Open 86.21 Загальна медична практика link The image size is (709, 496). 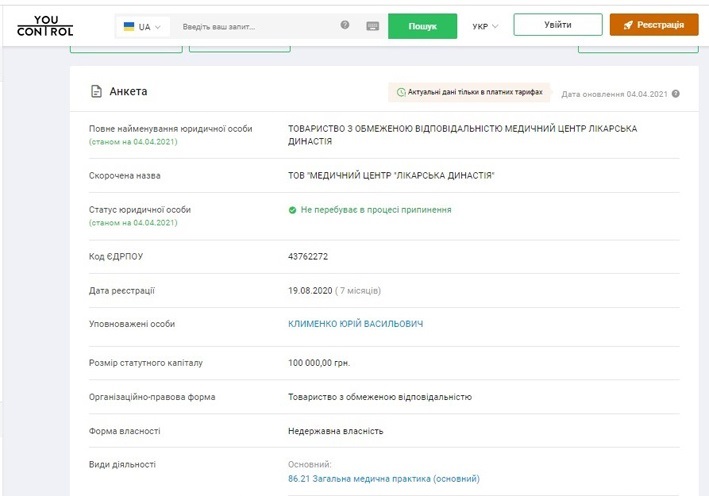coord(383,478)
